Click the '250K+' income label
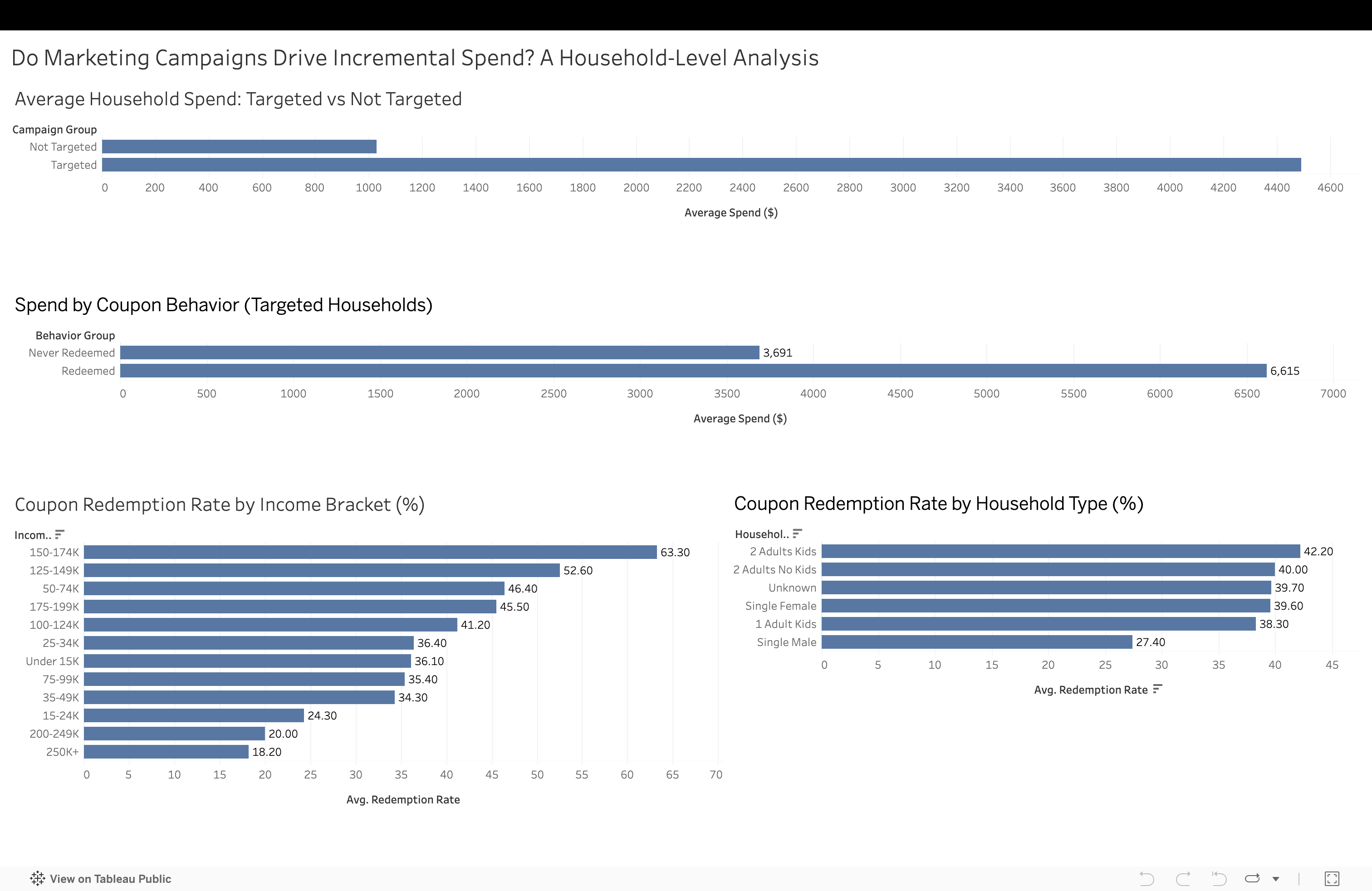Image resolution: width=1372 pixels, height=891 pixels. [62, 752]
